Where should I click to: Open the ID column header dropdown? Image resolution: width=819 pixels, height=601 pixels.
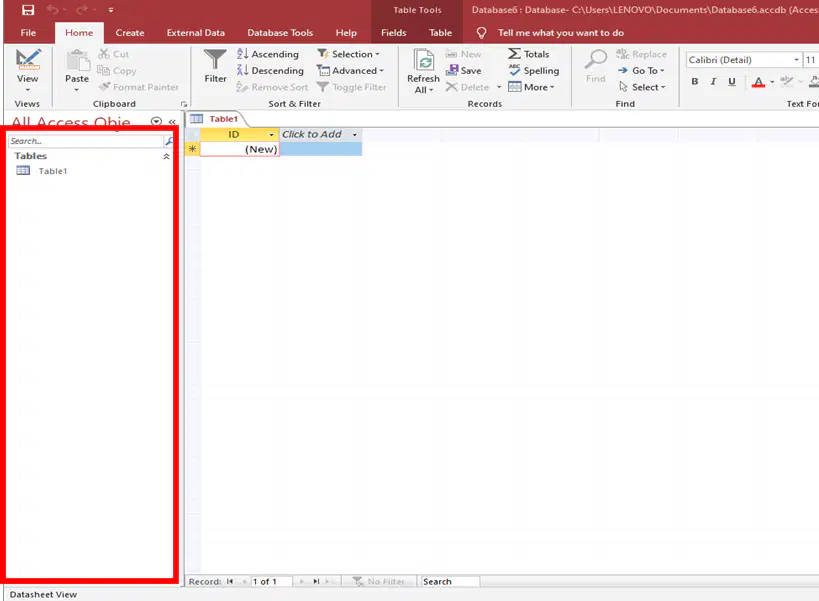pos(271,135)
